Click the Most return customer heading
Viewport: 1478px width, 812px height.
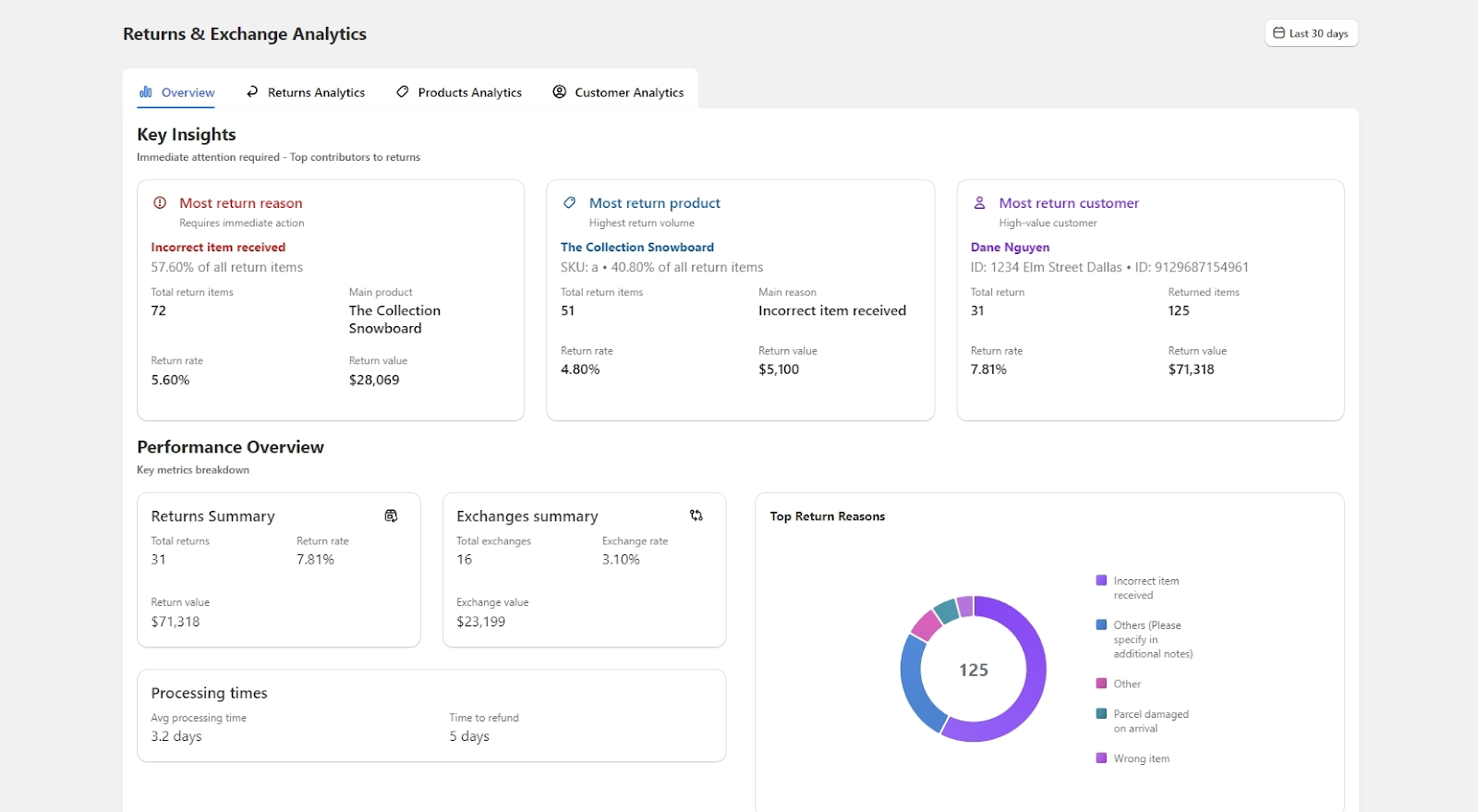1069,203
